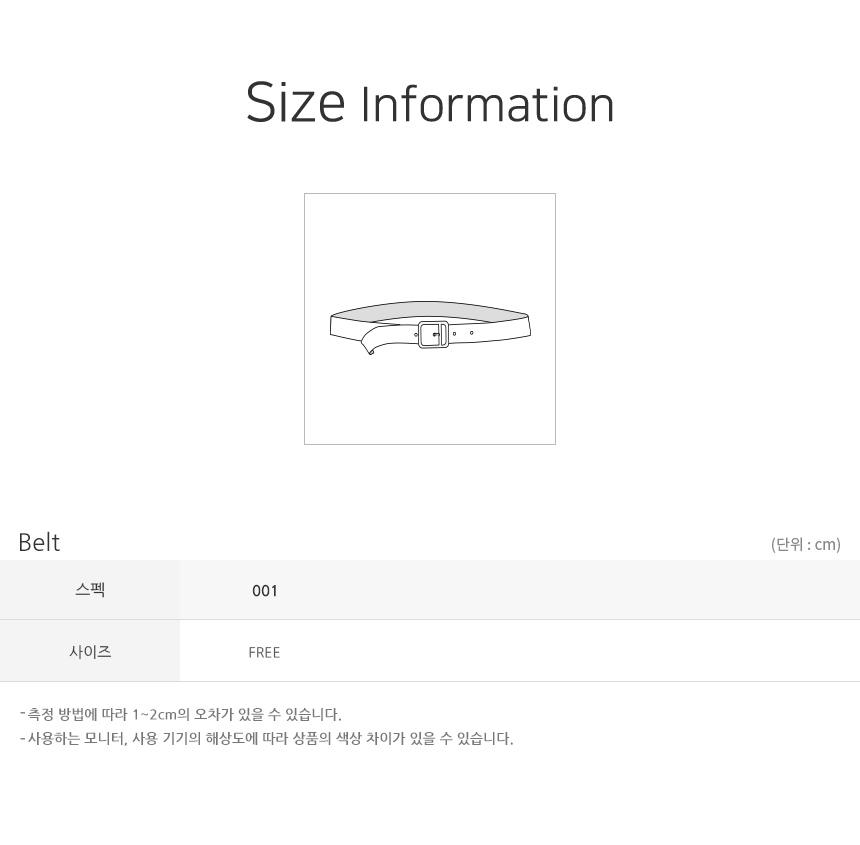Click the right end of belt drawing
Viewport: 860px width, 845px height.
[528, 326]
